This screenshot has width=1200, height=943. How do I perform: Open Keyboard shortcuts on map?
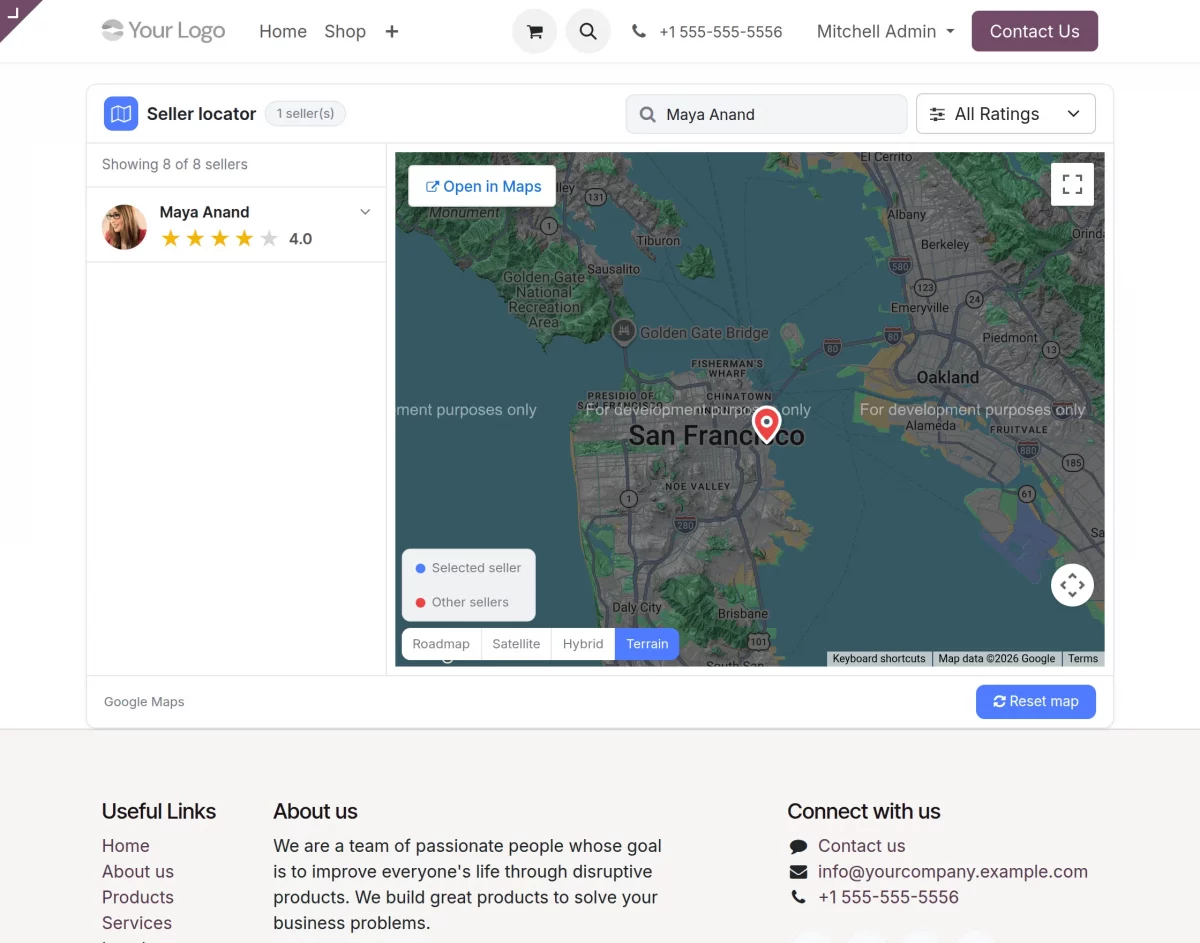[879, 659]
